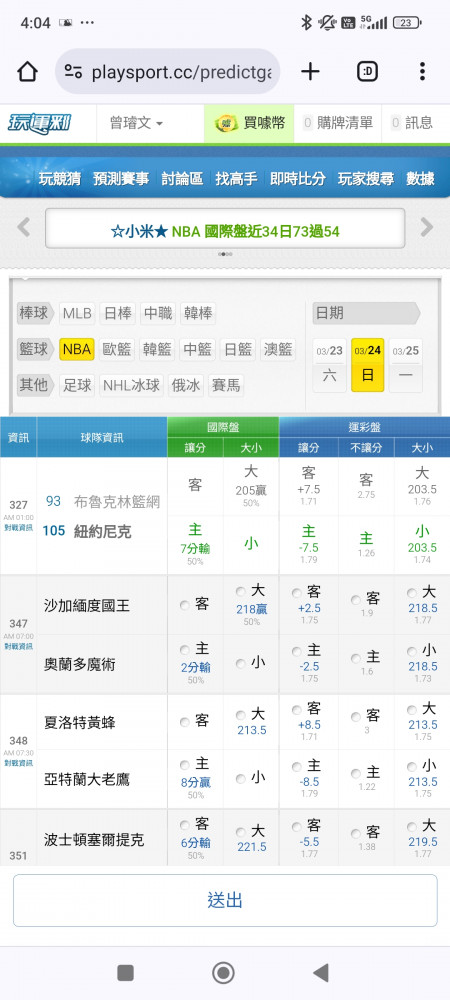Select 國際盤 大 218 for 沙加緬度國王
This screenshot has width=450, height=1000.
(x=240, y=591)
